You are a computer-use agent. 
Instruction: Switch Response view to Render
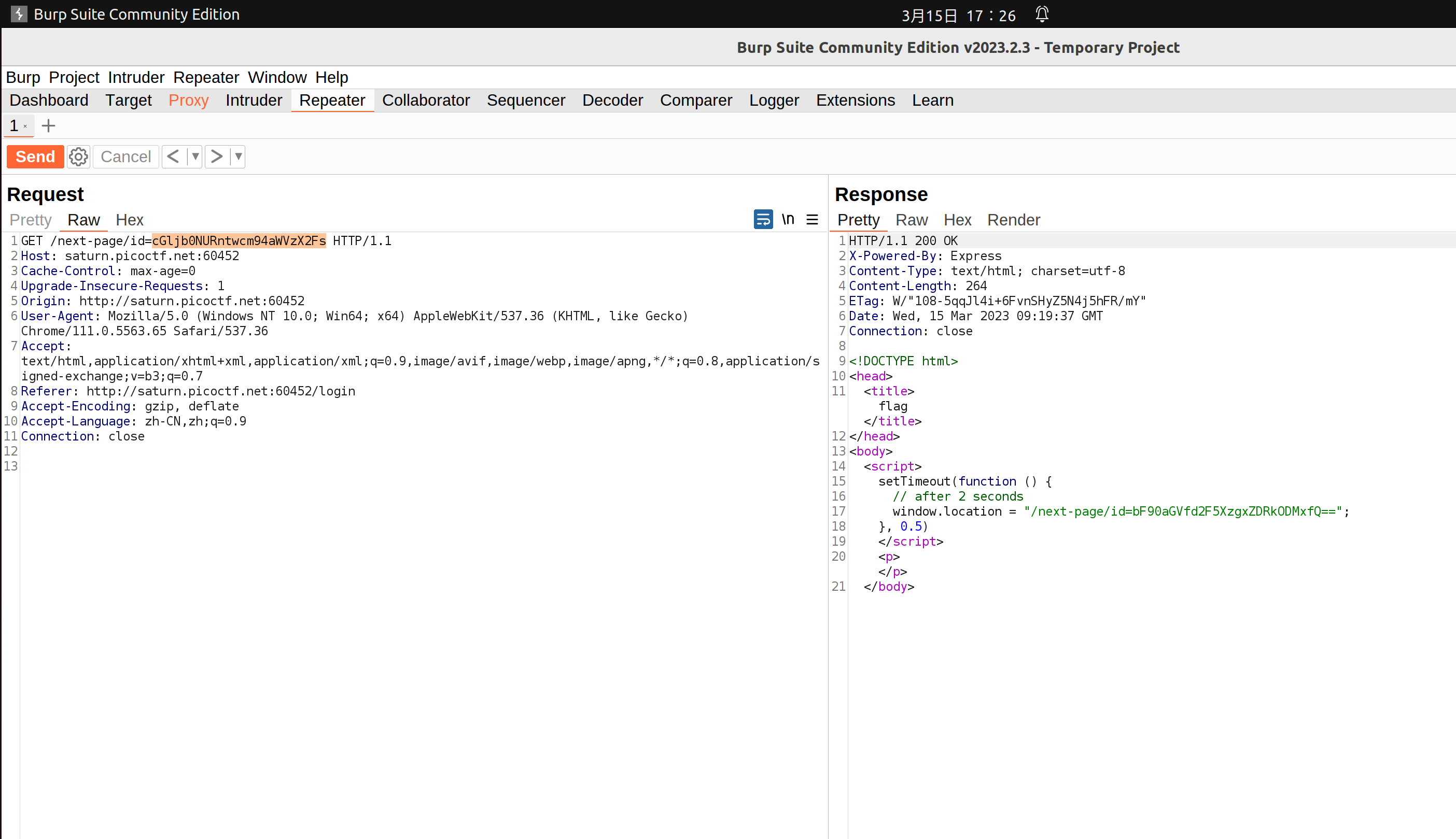click(1014, 220)
